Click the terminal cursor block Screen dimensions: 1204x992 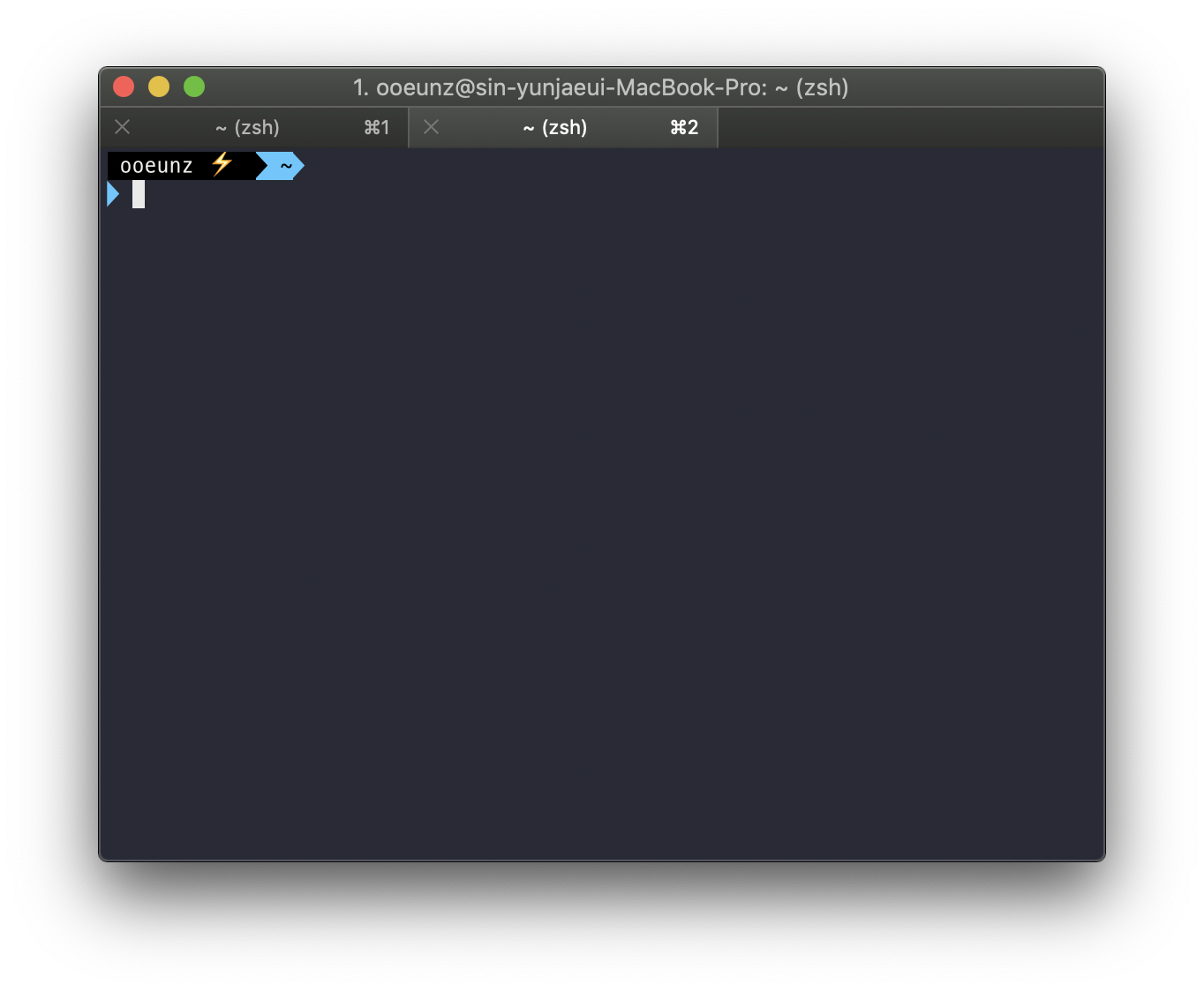[139, 194]
